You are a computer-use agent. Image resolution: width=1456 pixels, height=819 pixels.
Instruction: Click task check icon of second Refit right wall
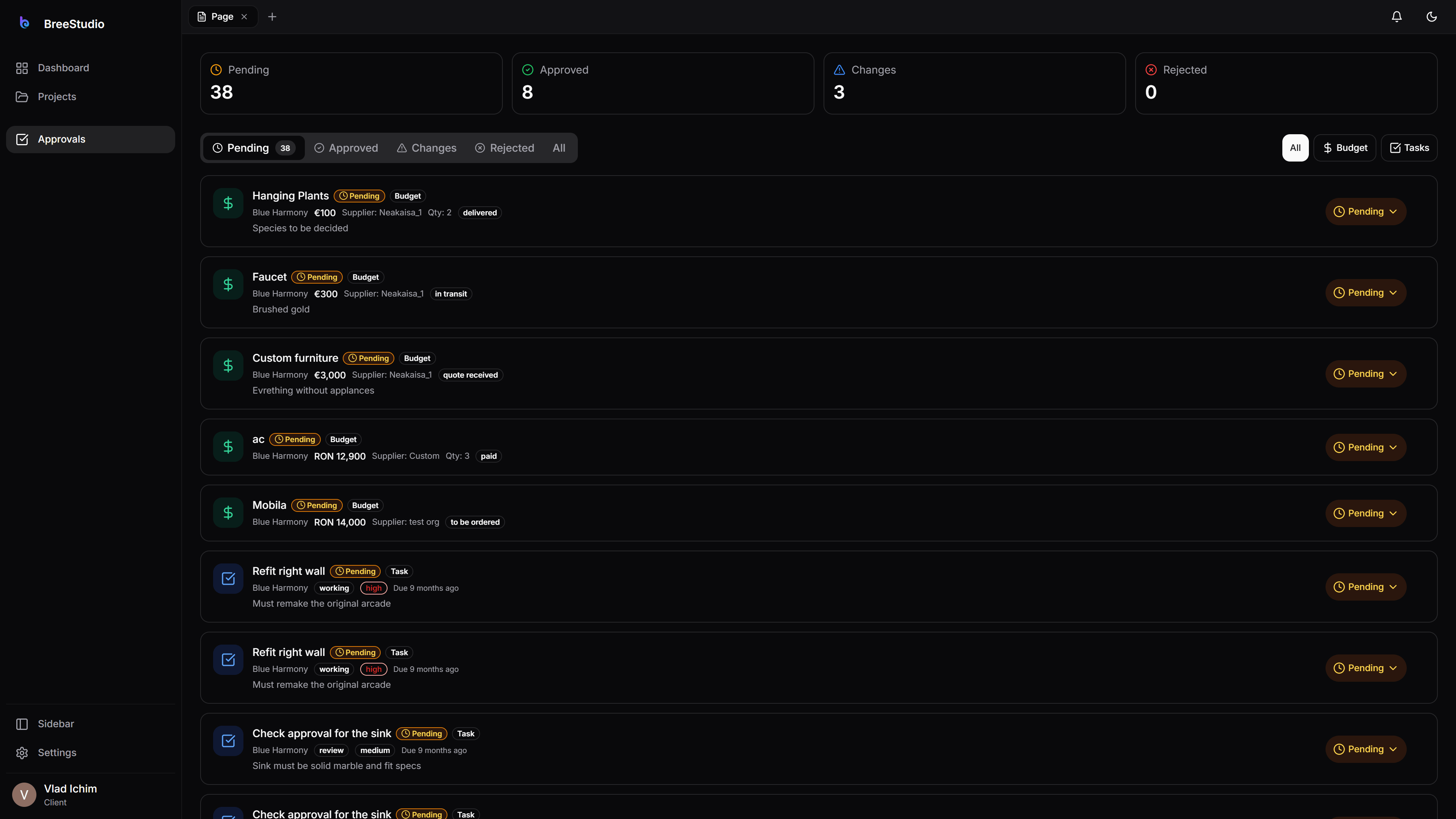coord(228,660)
